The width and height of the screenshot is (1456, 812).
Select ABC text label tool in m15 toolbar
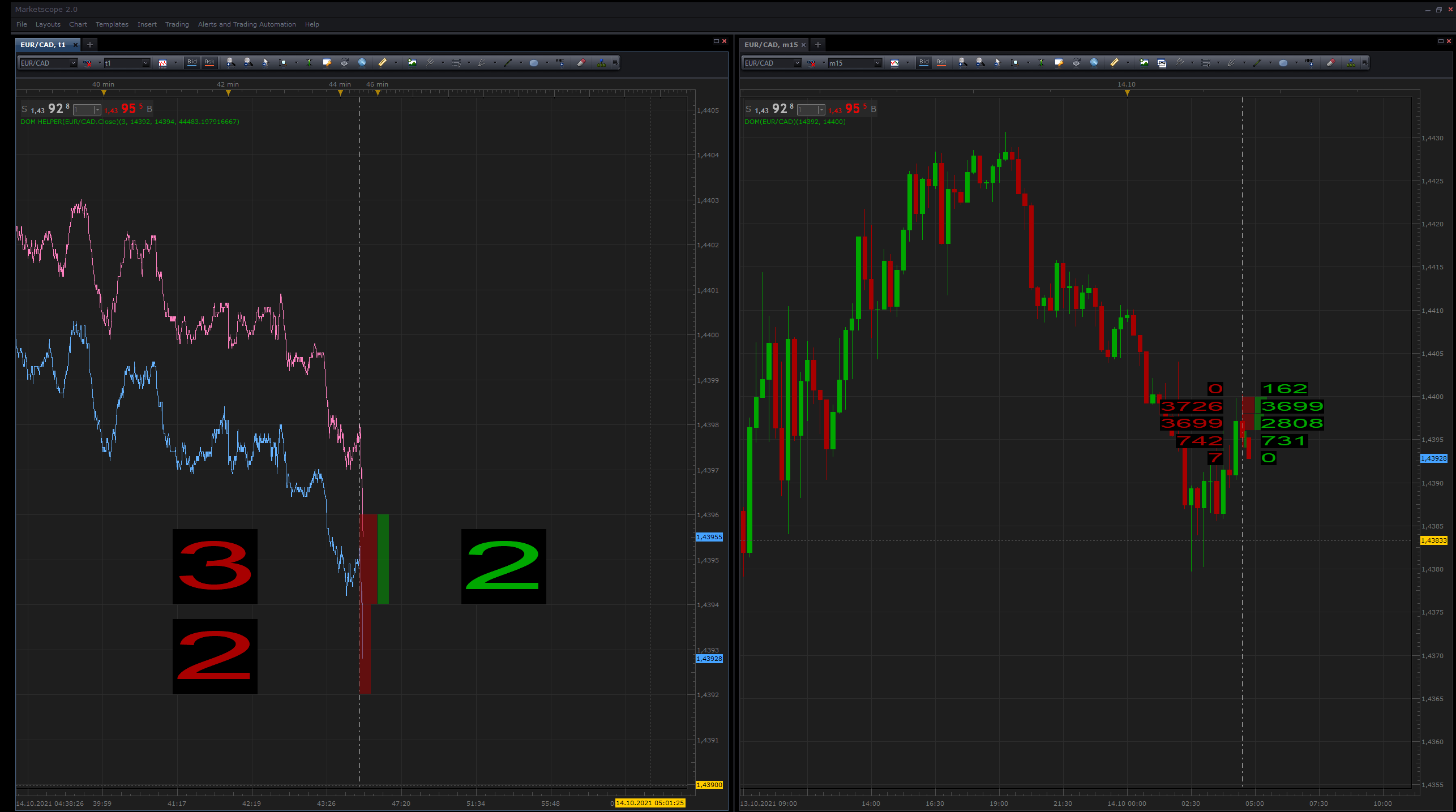tap(1309, 63)
